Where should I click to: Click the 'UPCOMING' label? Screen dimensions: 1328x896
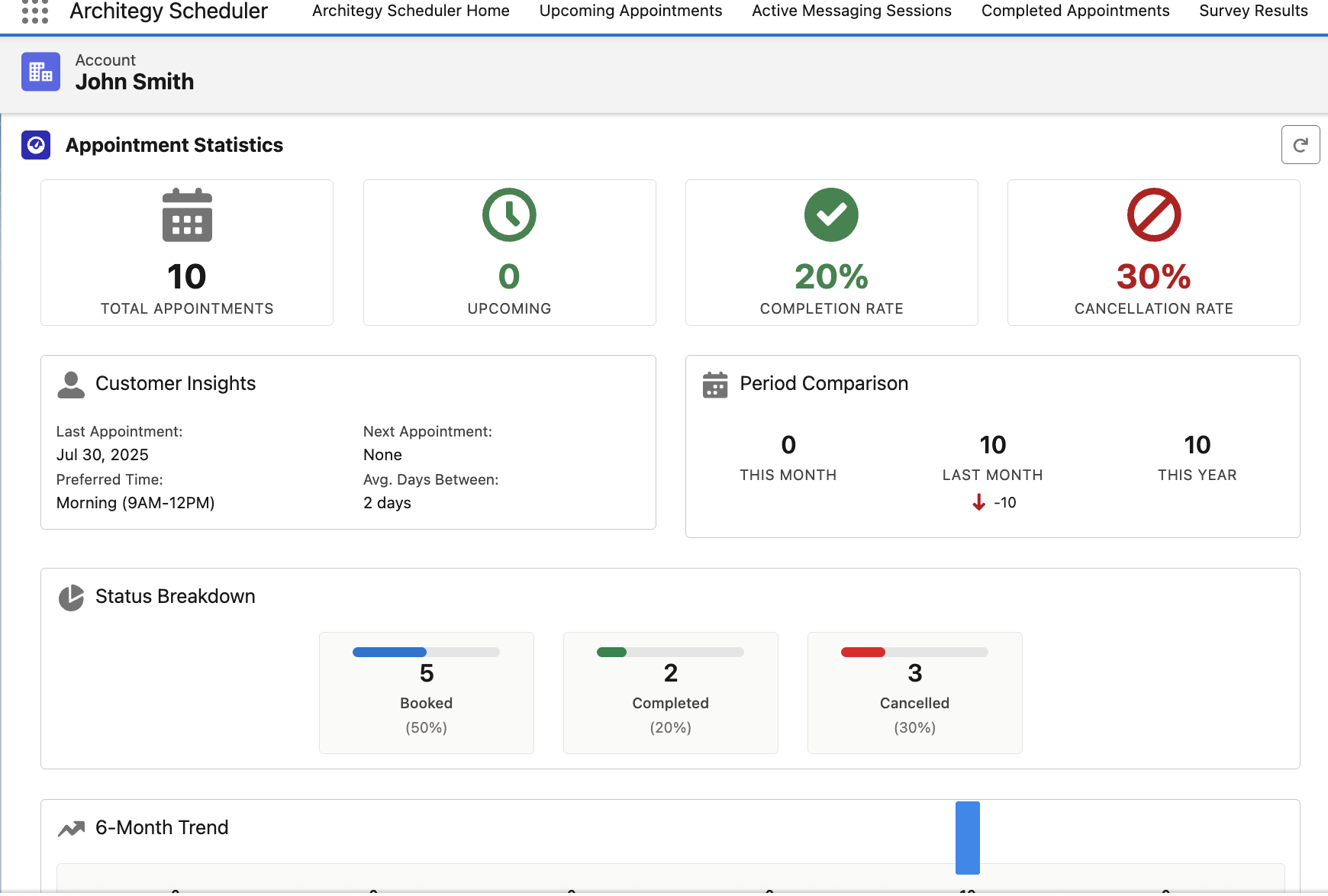click(x=509, y=308)
